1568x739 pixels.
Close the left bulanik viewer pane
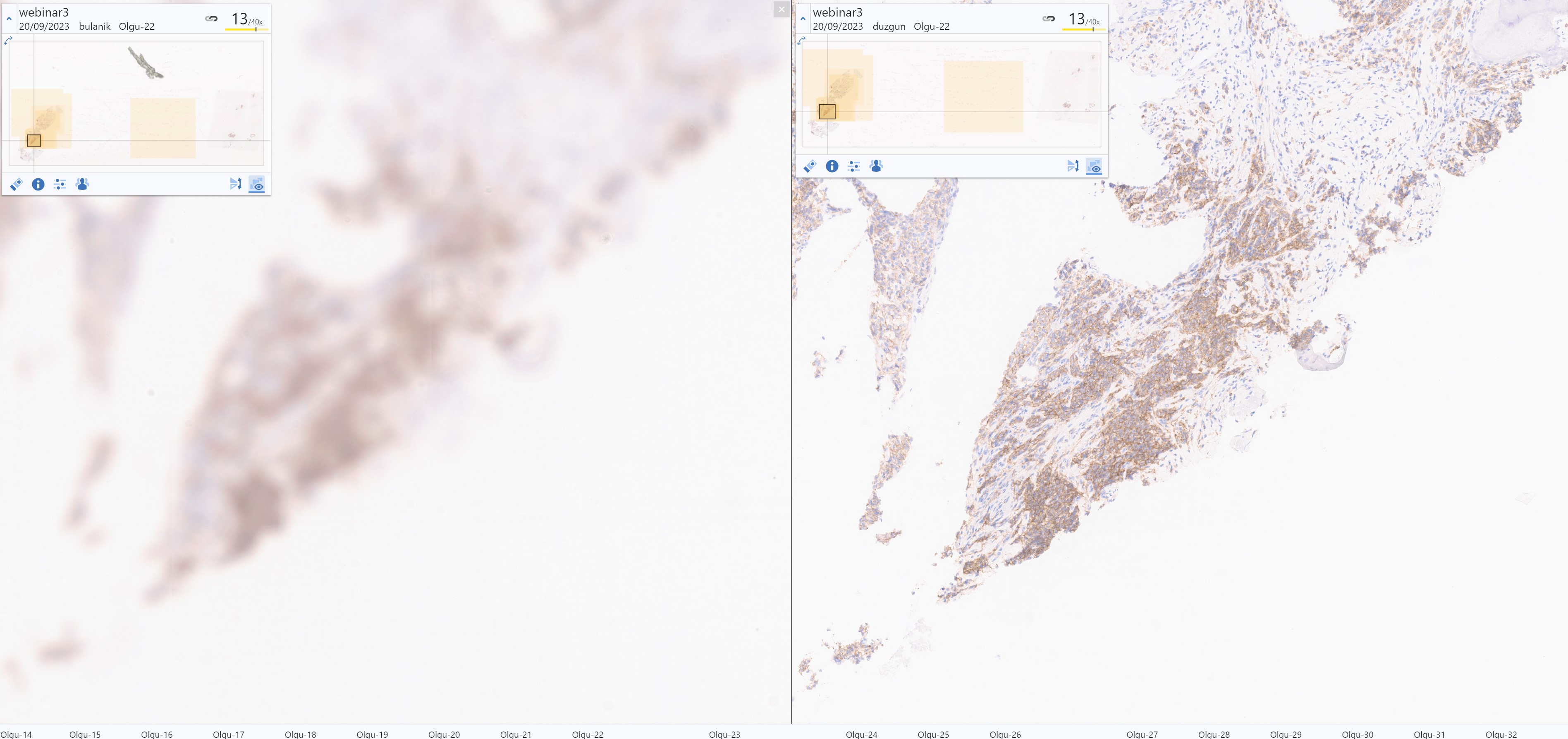coord(782,9)
